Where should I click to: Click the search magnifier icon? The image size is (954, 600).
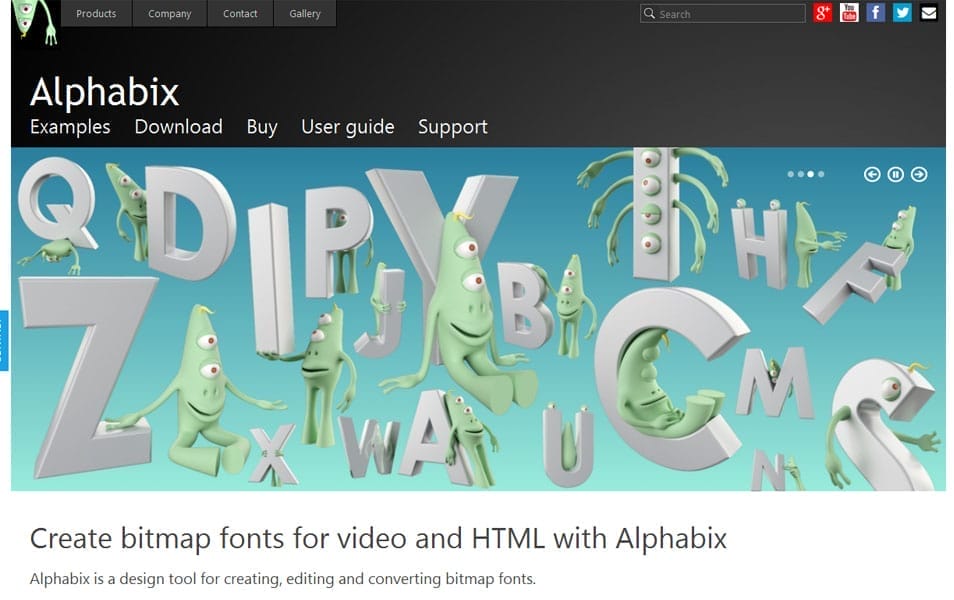click(x=649, y=13)
